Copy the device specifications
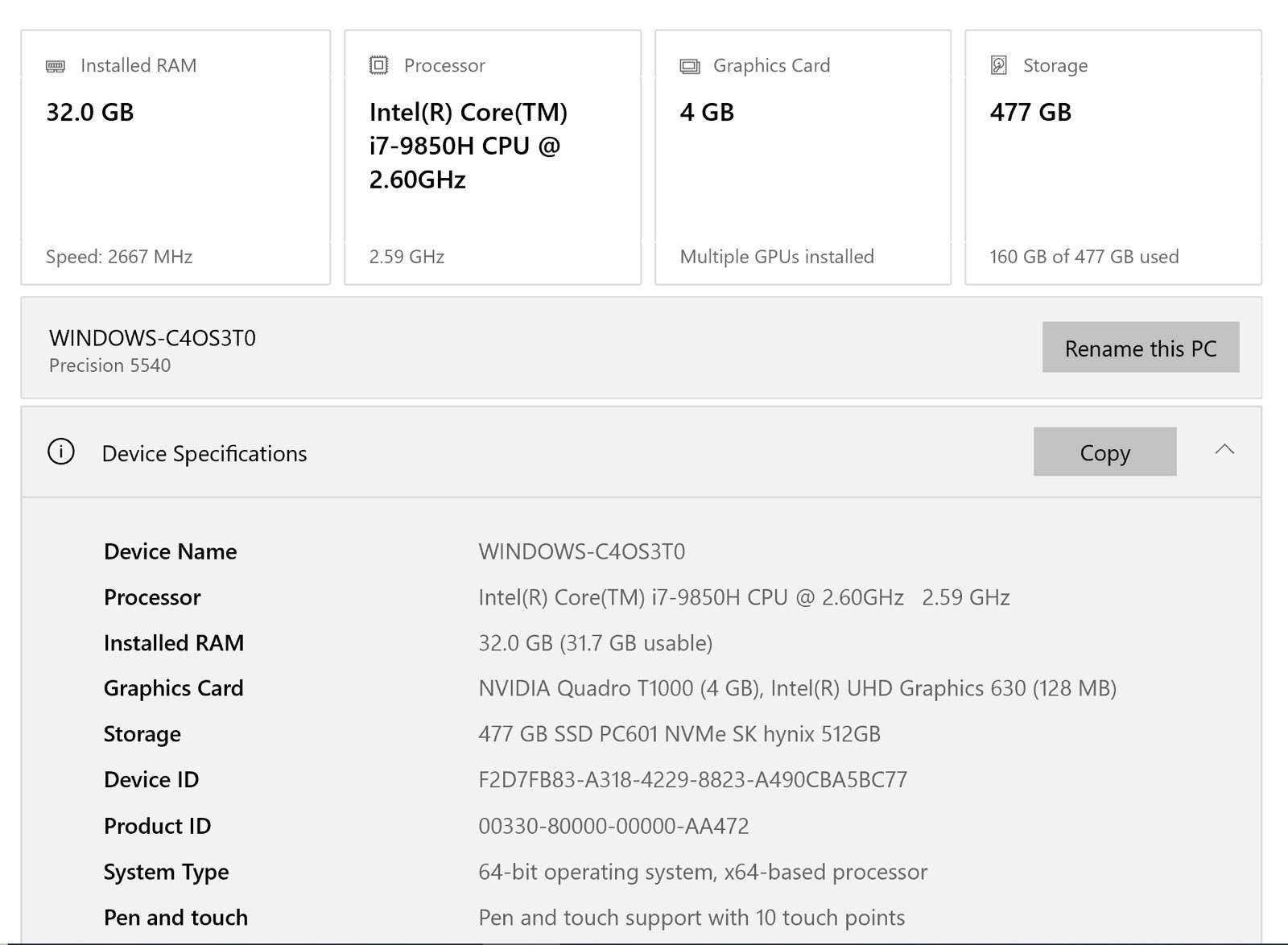 click(1104, 452)
